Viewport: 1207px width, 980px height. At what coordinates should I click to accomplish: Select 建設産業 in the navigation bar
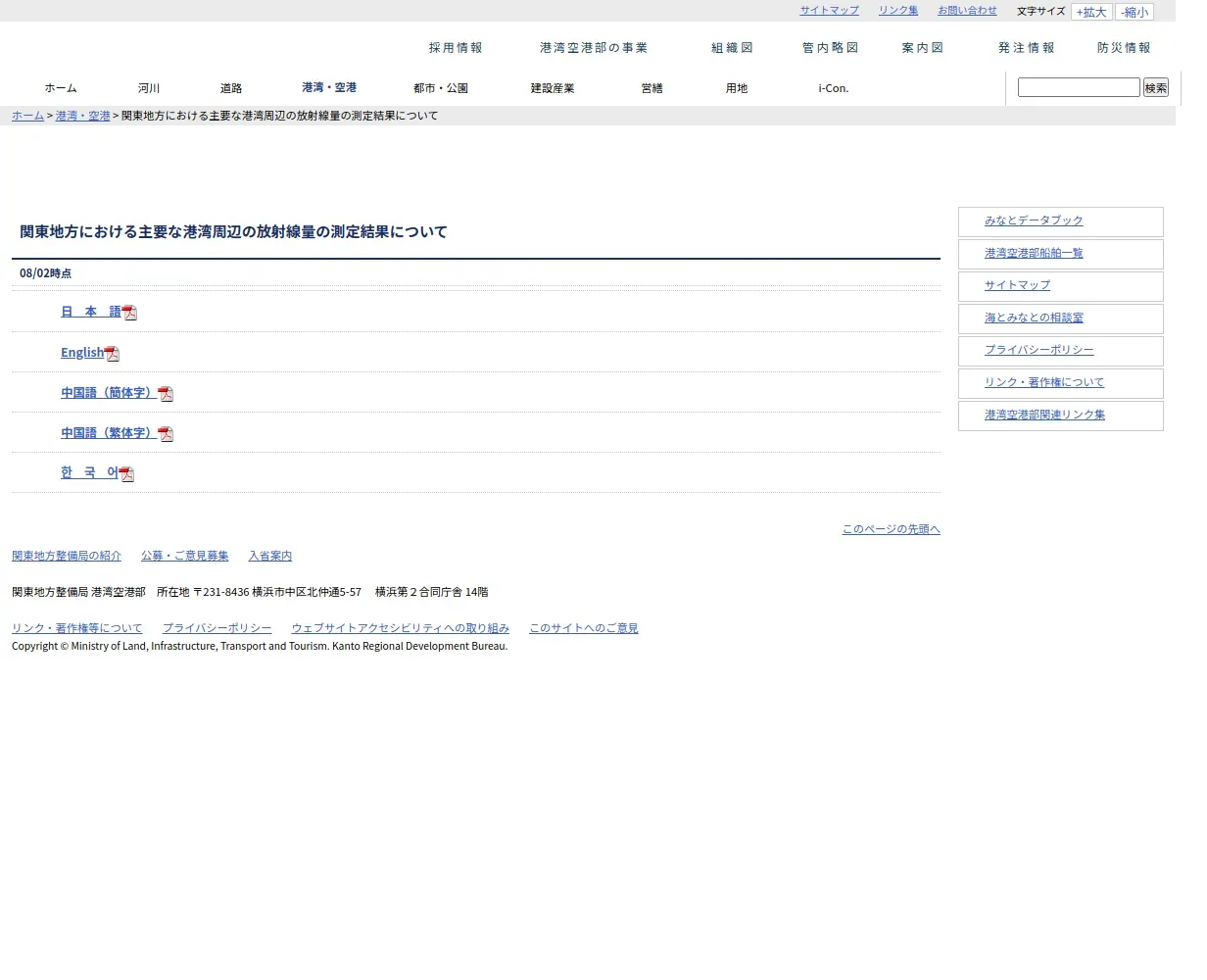pyautogui.click(x=553, y=88)
